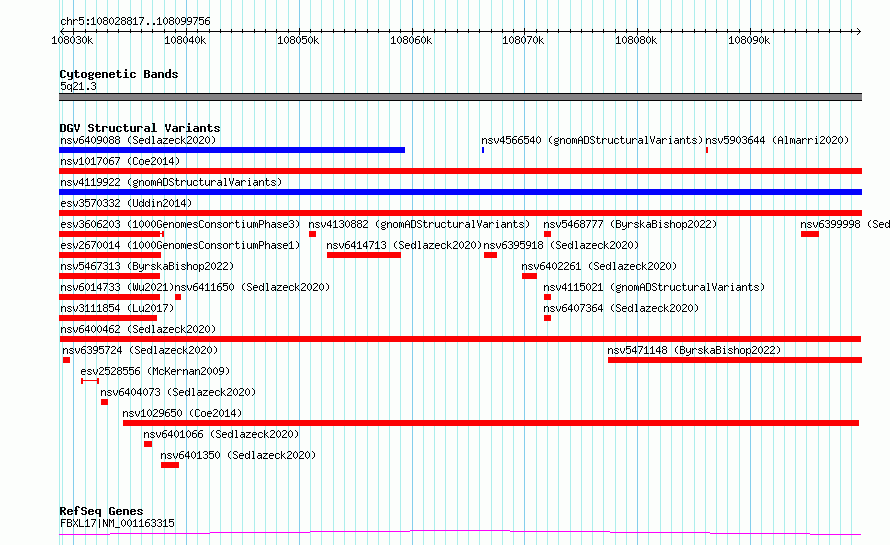890x545 pixels.
Task: Click the magenta FBXL17 gene line
Action: pos(460,533)
